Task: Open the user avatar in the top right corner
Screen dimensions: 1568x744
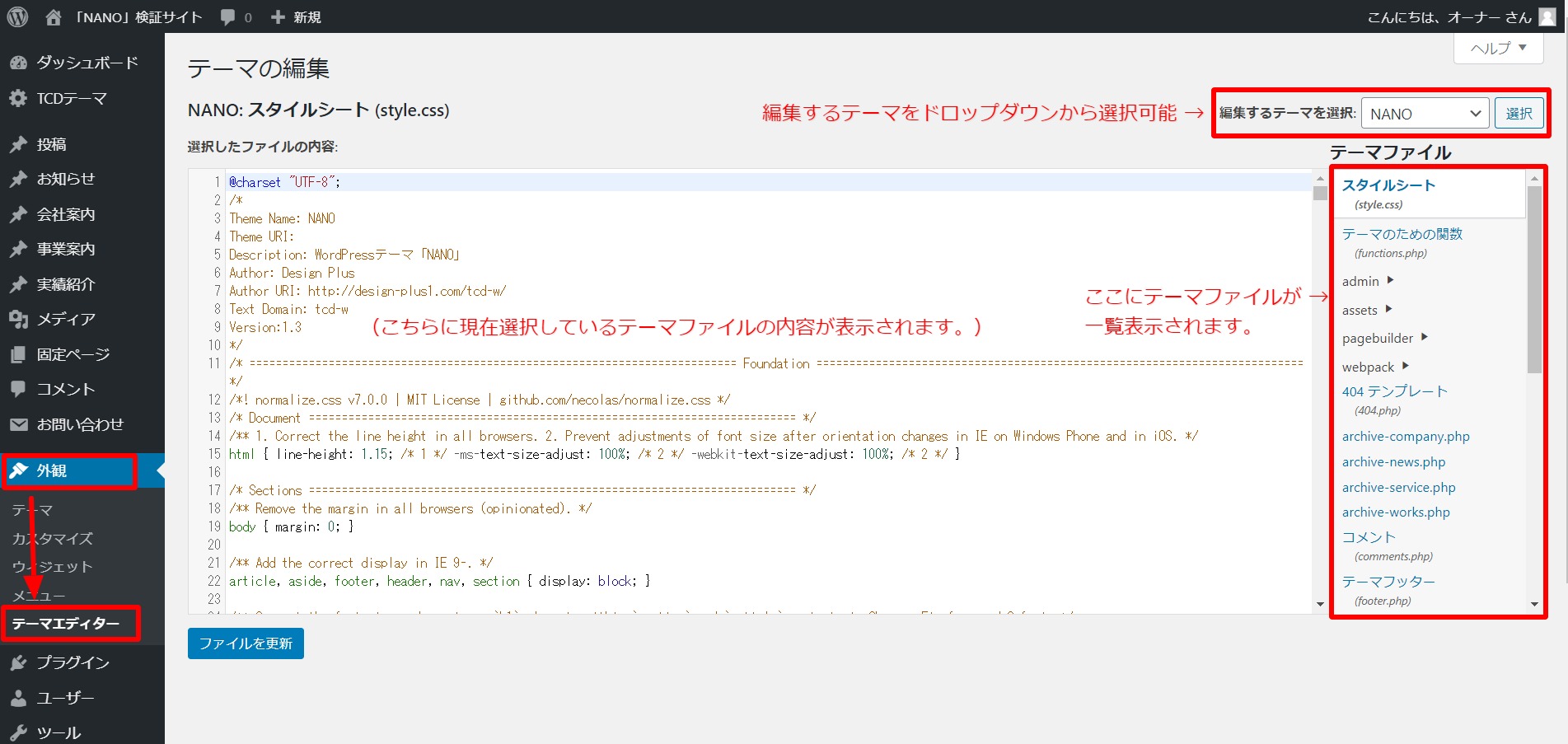Action: click(x=1547, y=16)
